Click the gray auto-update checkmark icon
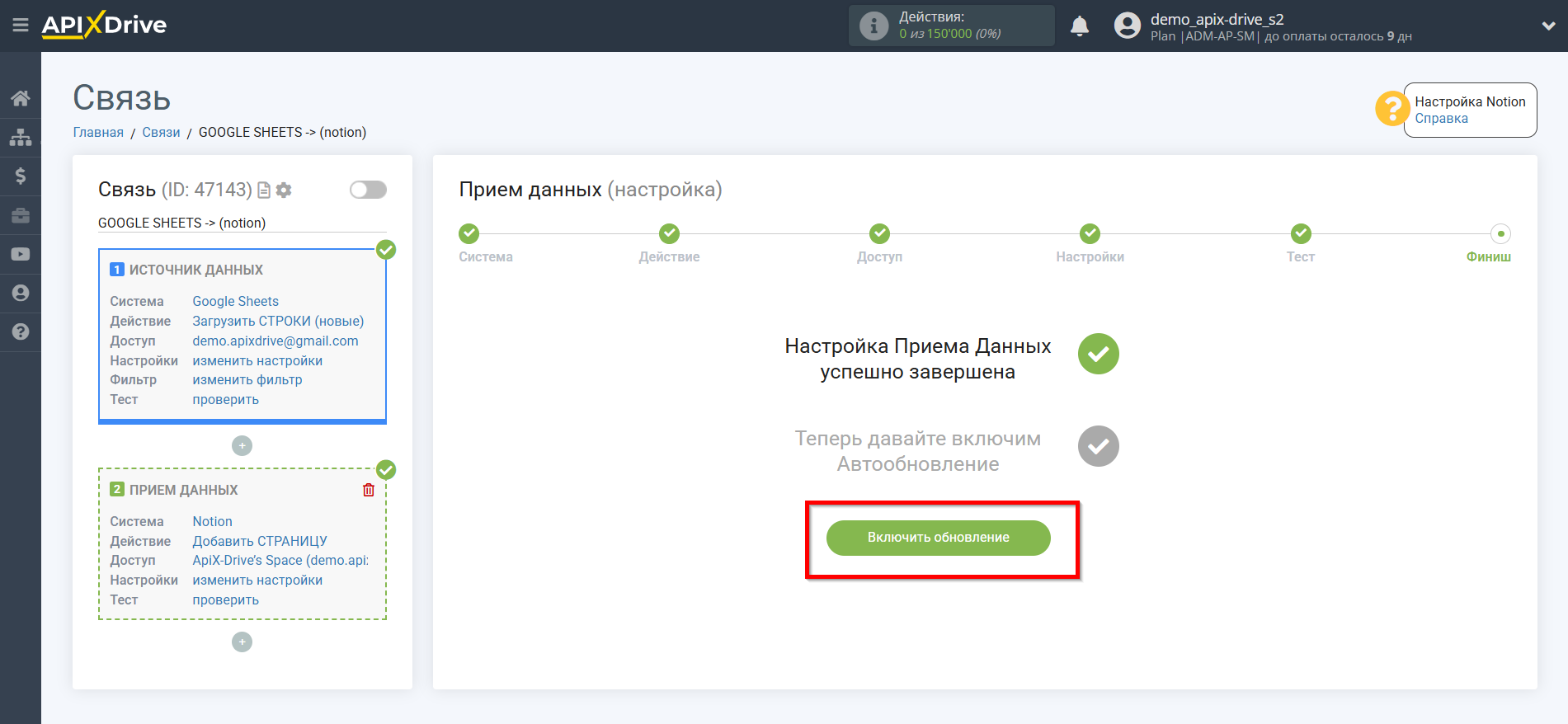1568x724 pixels. pos(1099,446)
